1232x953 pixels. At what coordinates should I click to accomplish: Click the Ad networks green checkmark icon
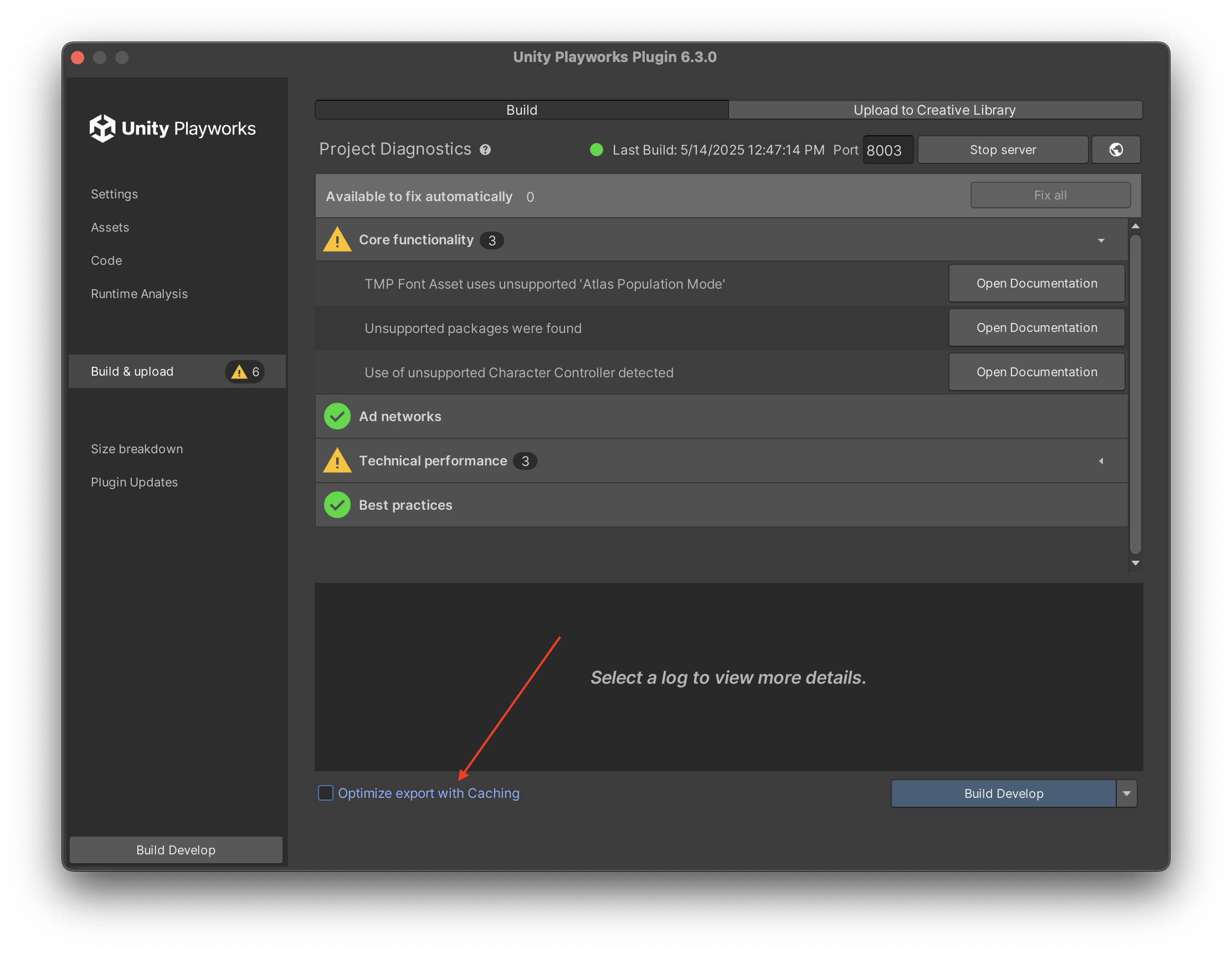point(337,417)
